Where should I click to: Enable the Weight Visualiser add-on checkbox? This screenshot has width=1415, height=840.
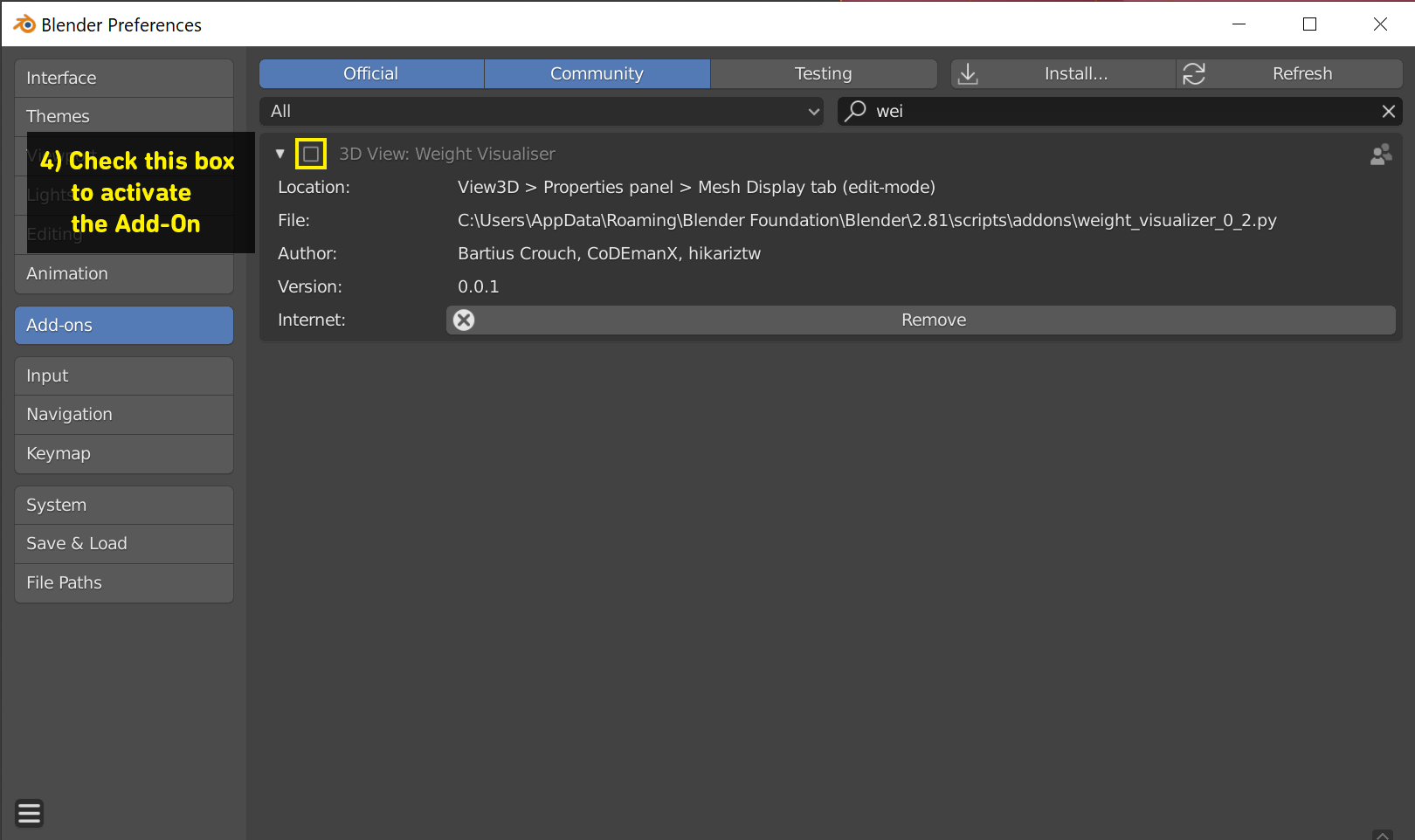[x=311, y=154]
